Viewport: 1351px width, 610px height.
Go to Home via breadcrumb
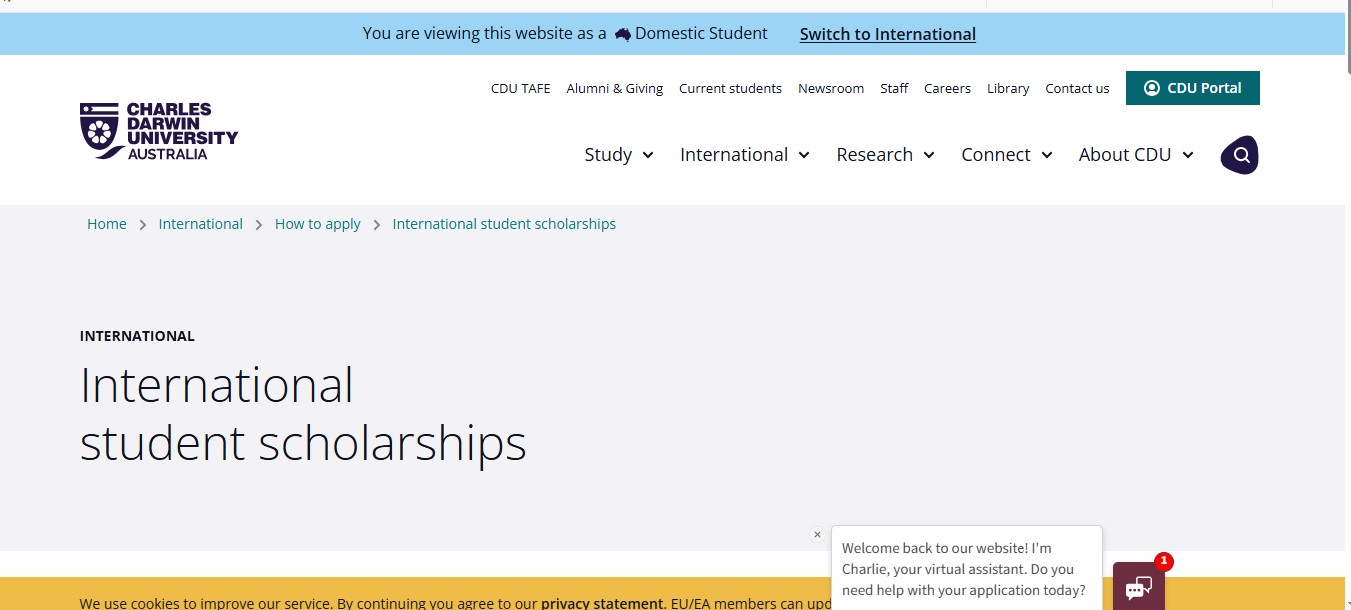[106, 223]
